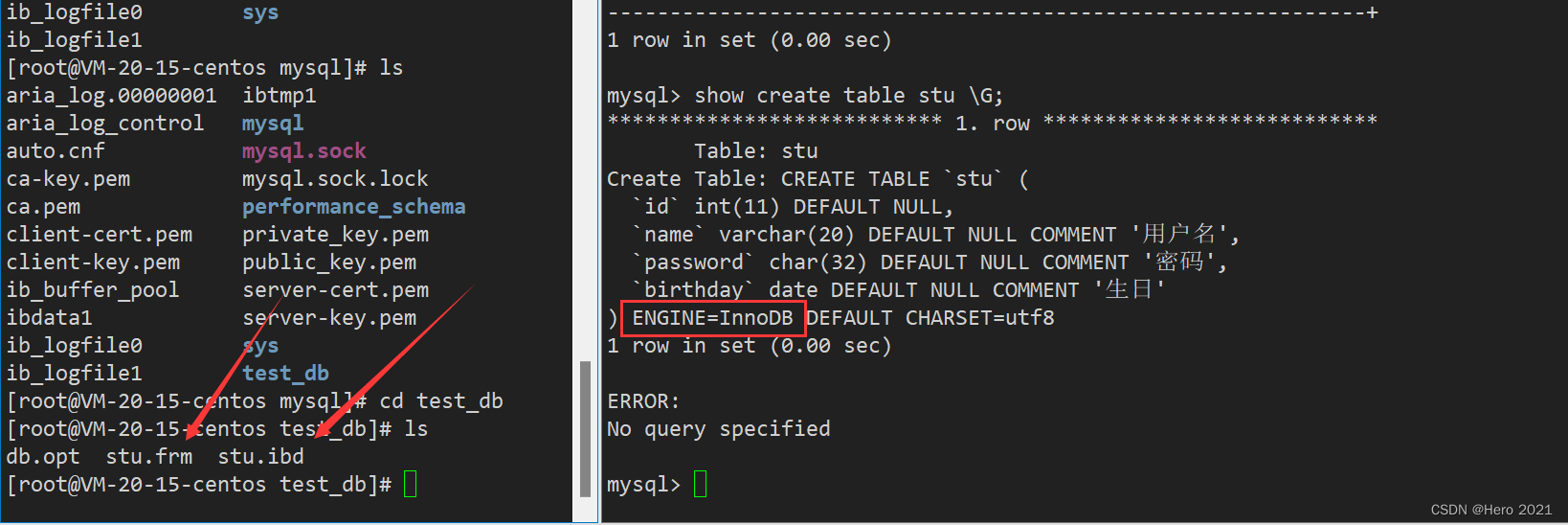The image size is (1568, 525).
Task: Click the db.opt file entry
Action: pos(43,457)
